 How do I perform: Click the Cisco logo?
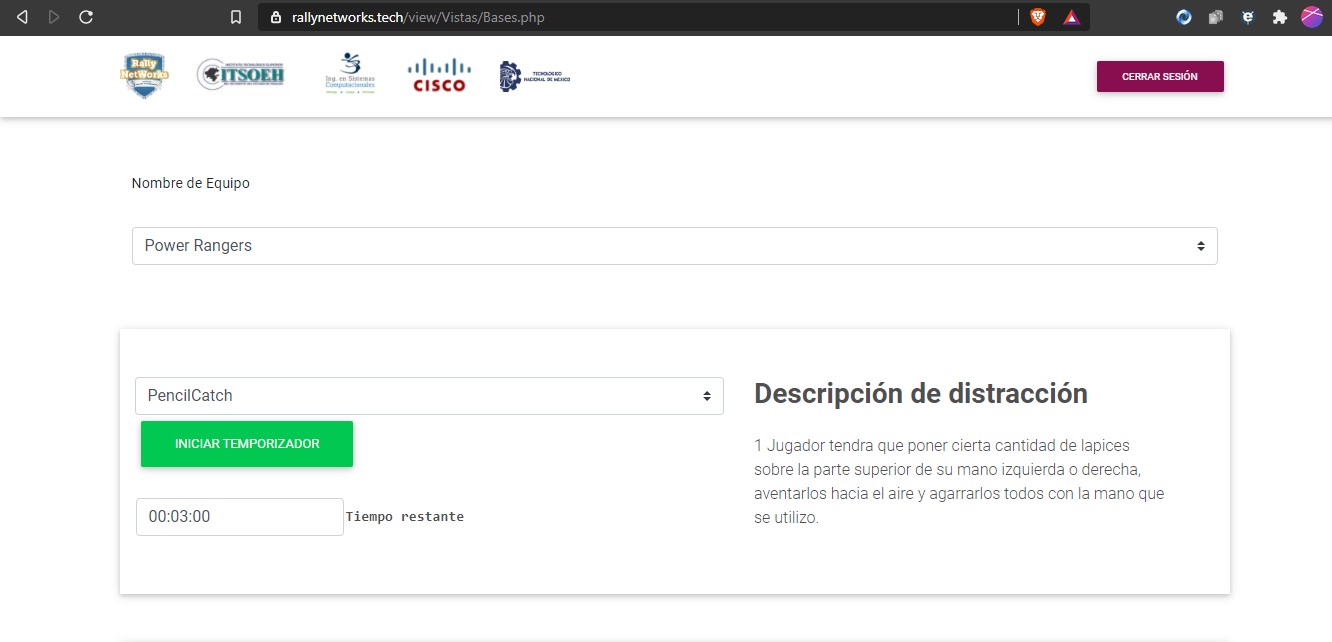click(x=438, y=74)
